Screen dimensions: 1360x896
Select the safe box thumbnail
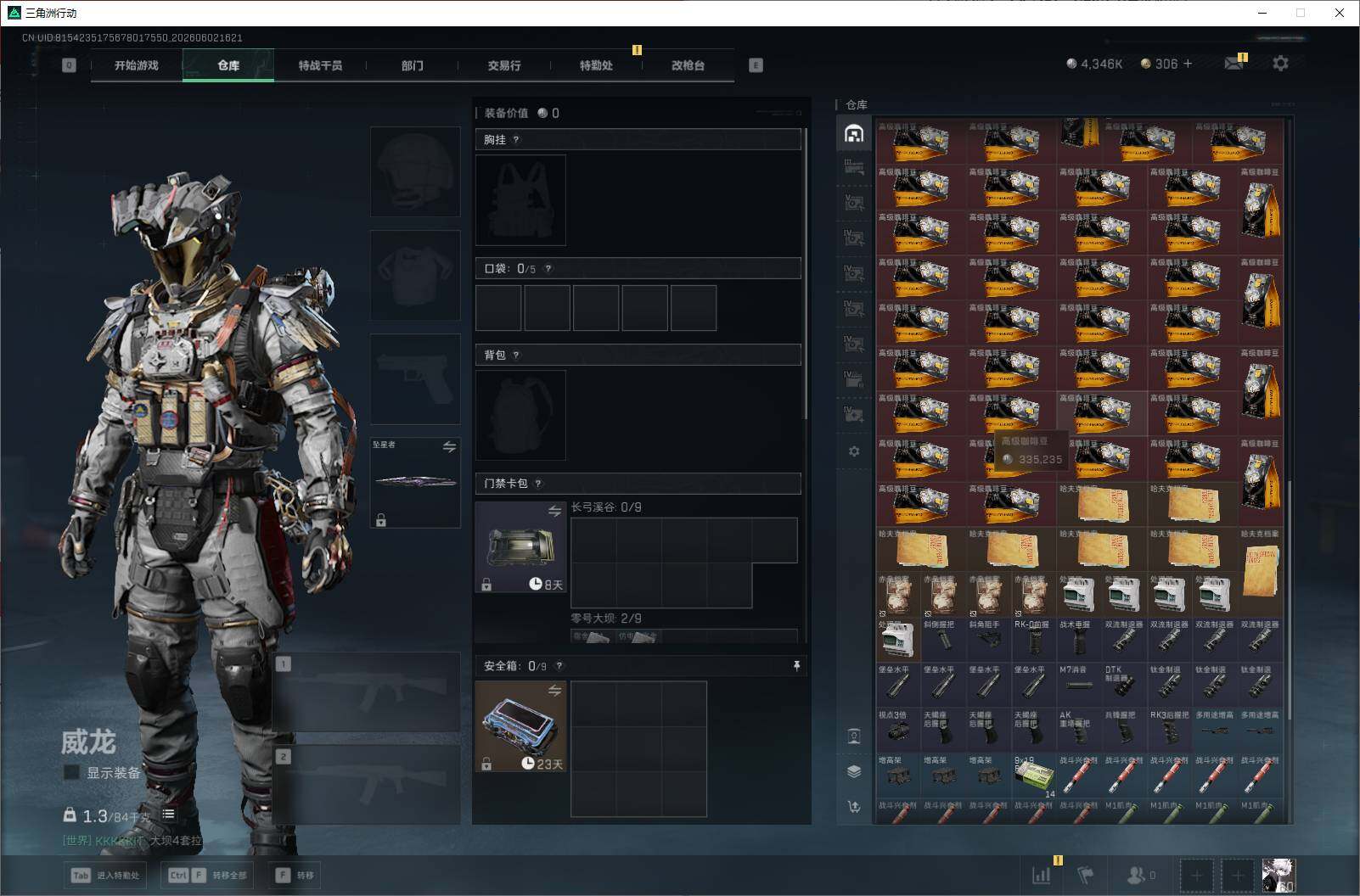pyautogui.click(x=520, y=726)
